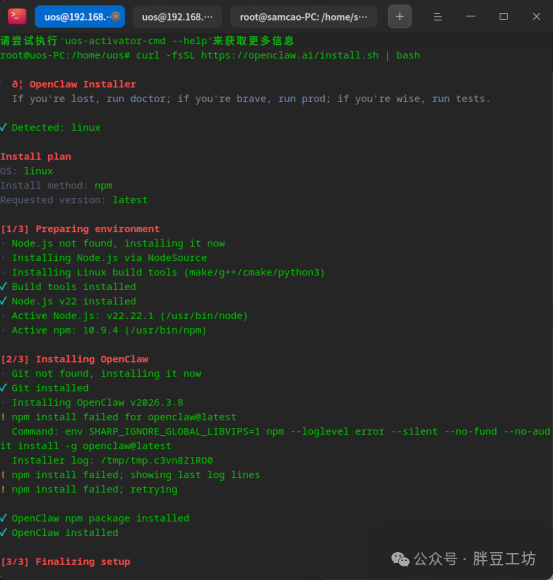
Task: Click the 'Build tools installed' line
Action: (x=68, y=286)
